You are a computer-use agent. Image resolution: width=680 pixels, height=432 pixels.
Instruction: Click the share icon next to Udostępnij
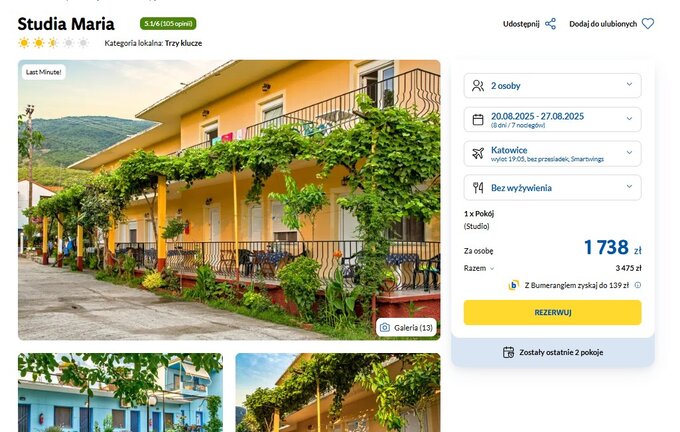pyautogui.click(x=550, y=24)
